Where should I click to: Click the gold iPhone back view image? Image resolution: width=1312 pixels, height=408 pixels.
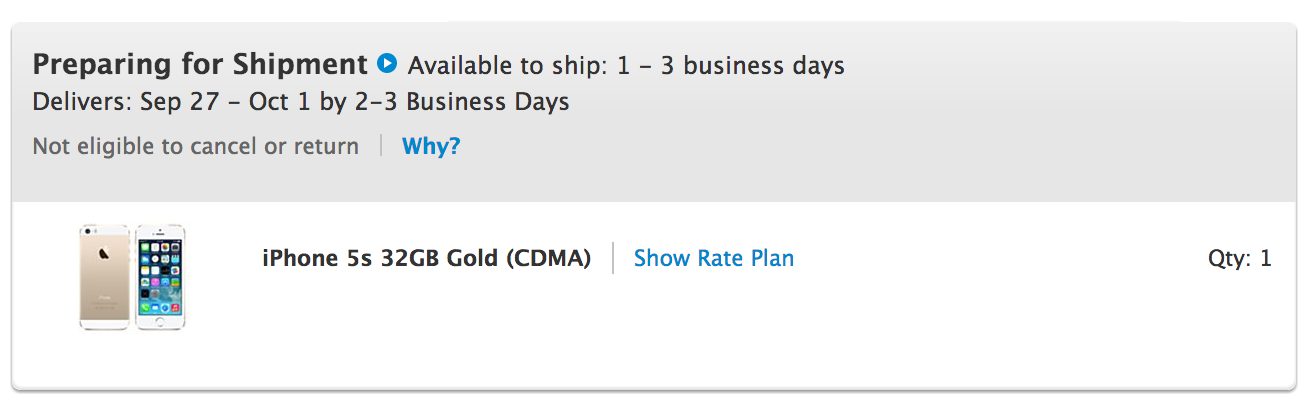[x=105, y=277]
